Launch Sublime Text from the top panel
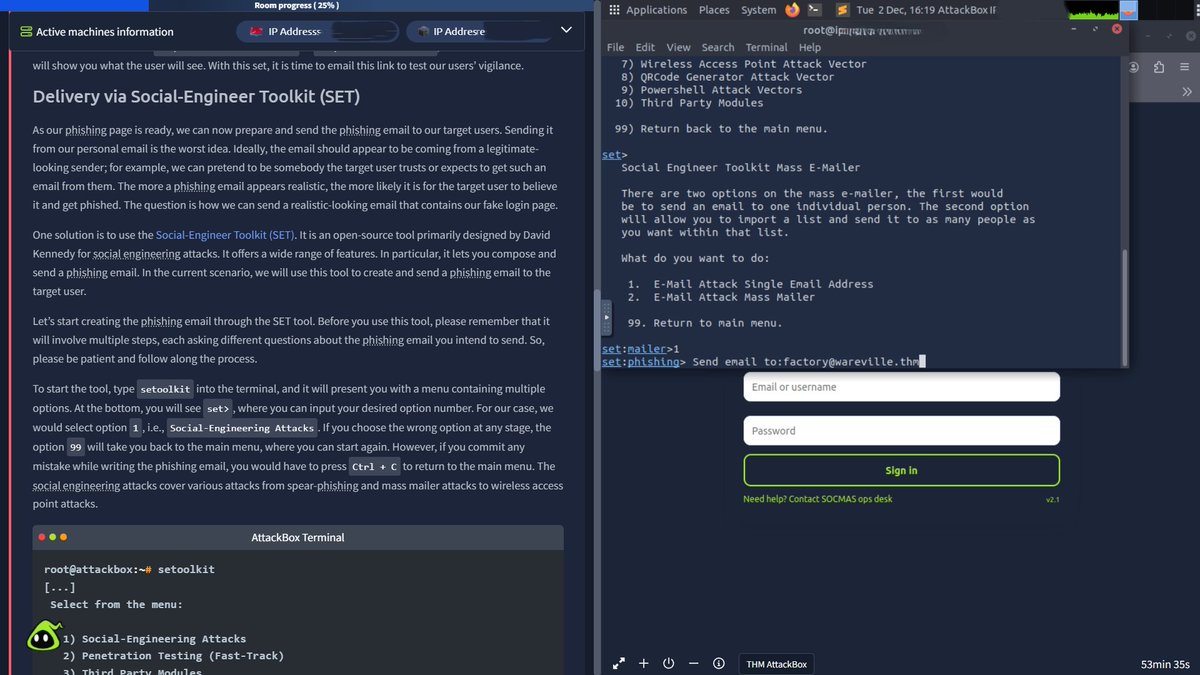The width and height of the screenshot is (1200, 675). click(x=842, y=10)
